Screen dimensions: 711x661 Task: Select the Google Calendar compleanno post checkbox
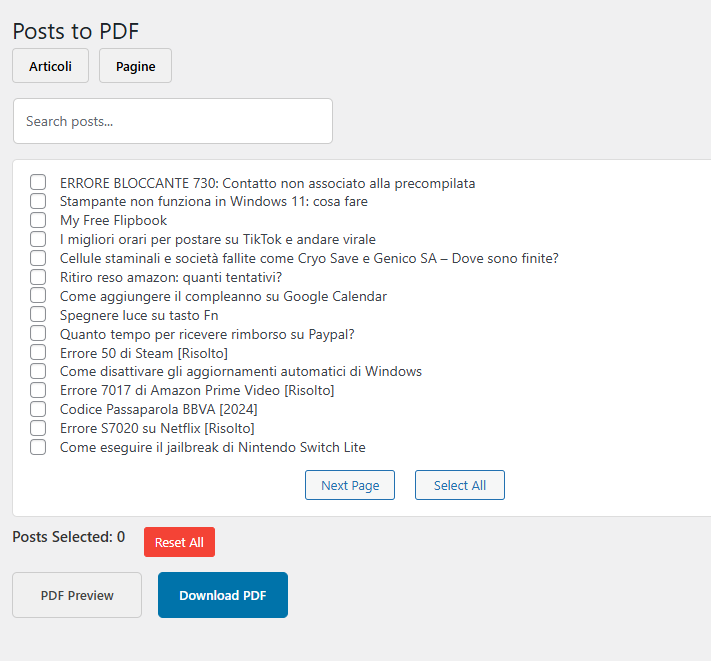[x=38, y=296]
